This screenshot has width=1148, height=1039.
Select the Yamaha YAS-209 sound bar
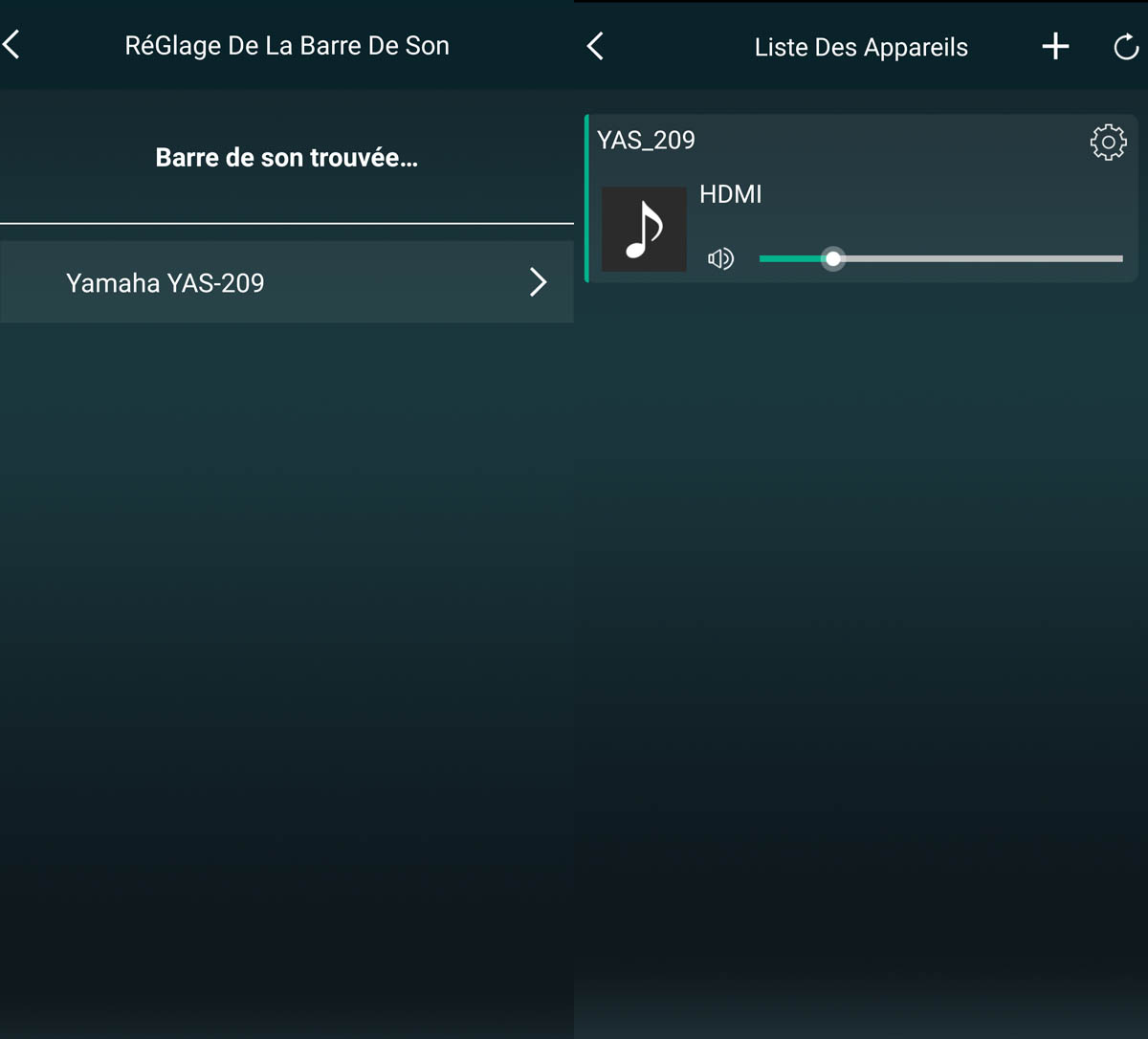287,282
